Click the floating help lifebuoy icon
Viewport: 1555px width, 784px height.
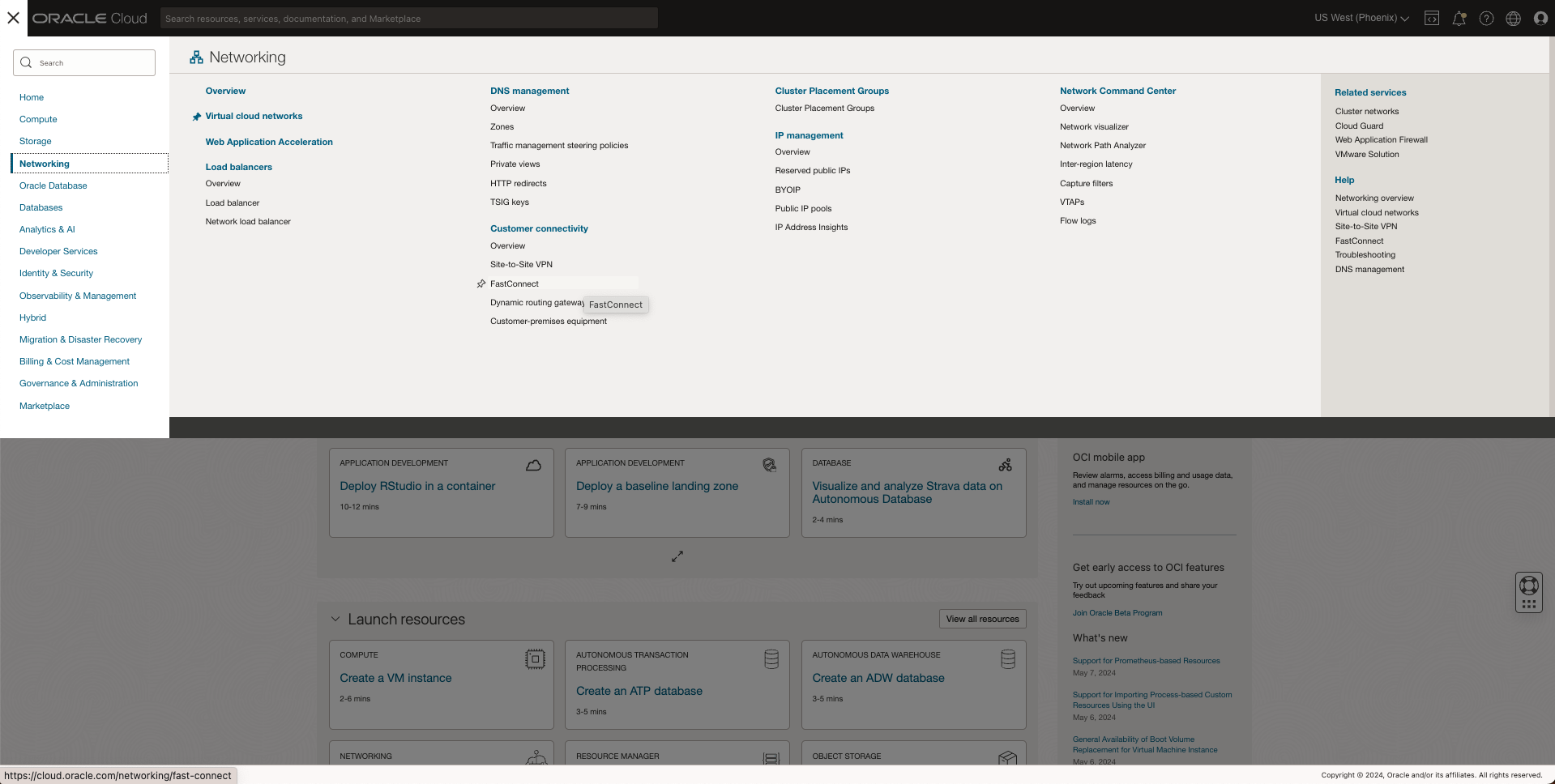click(1528, 585)
